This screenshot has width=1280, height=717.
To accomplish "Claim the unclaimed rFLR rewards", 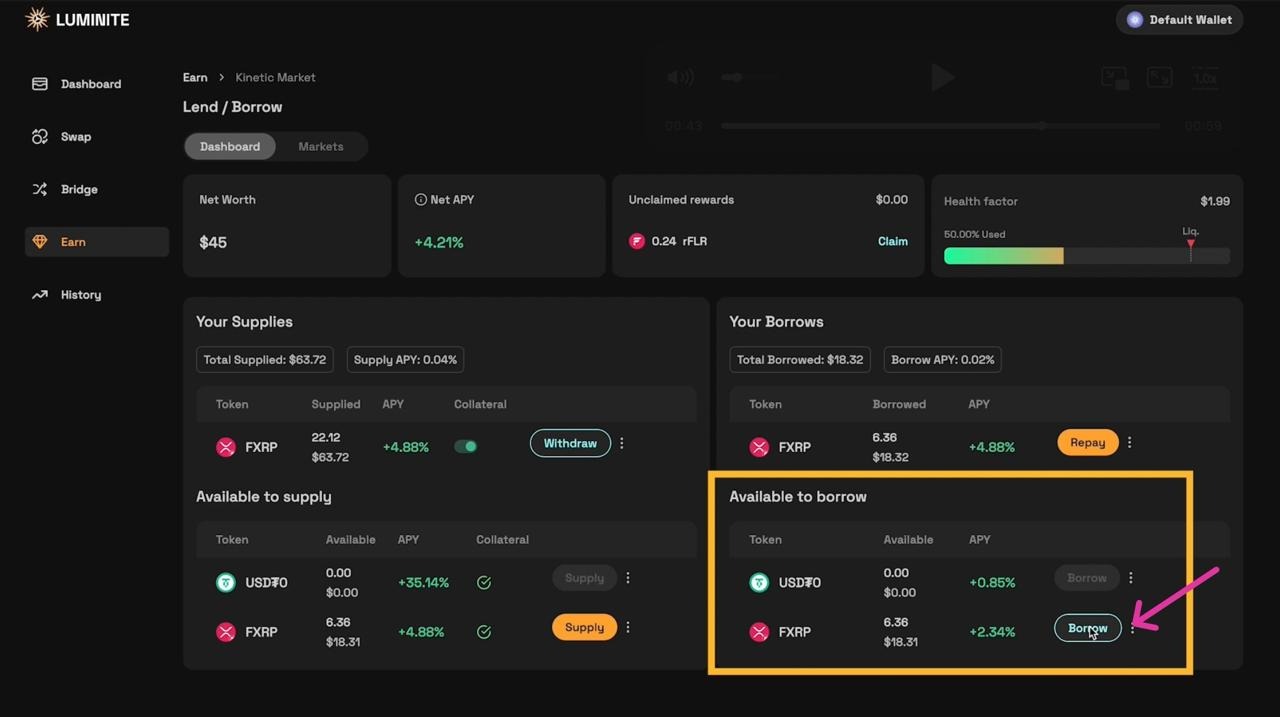I will pyautogui.click(x=892, y=241).
